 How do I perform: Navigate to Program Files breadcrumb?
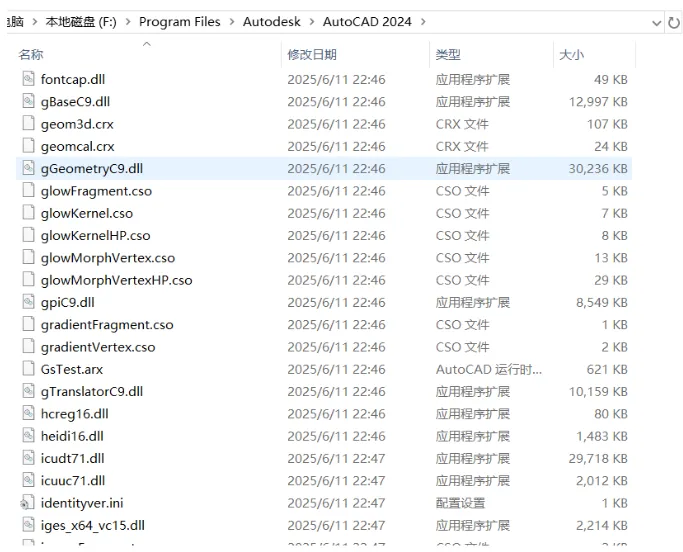click(179, 21)
